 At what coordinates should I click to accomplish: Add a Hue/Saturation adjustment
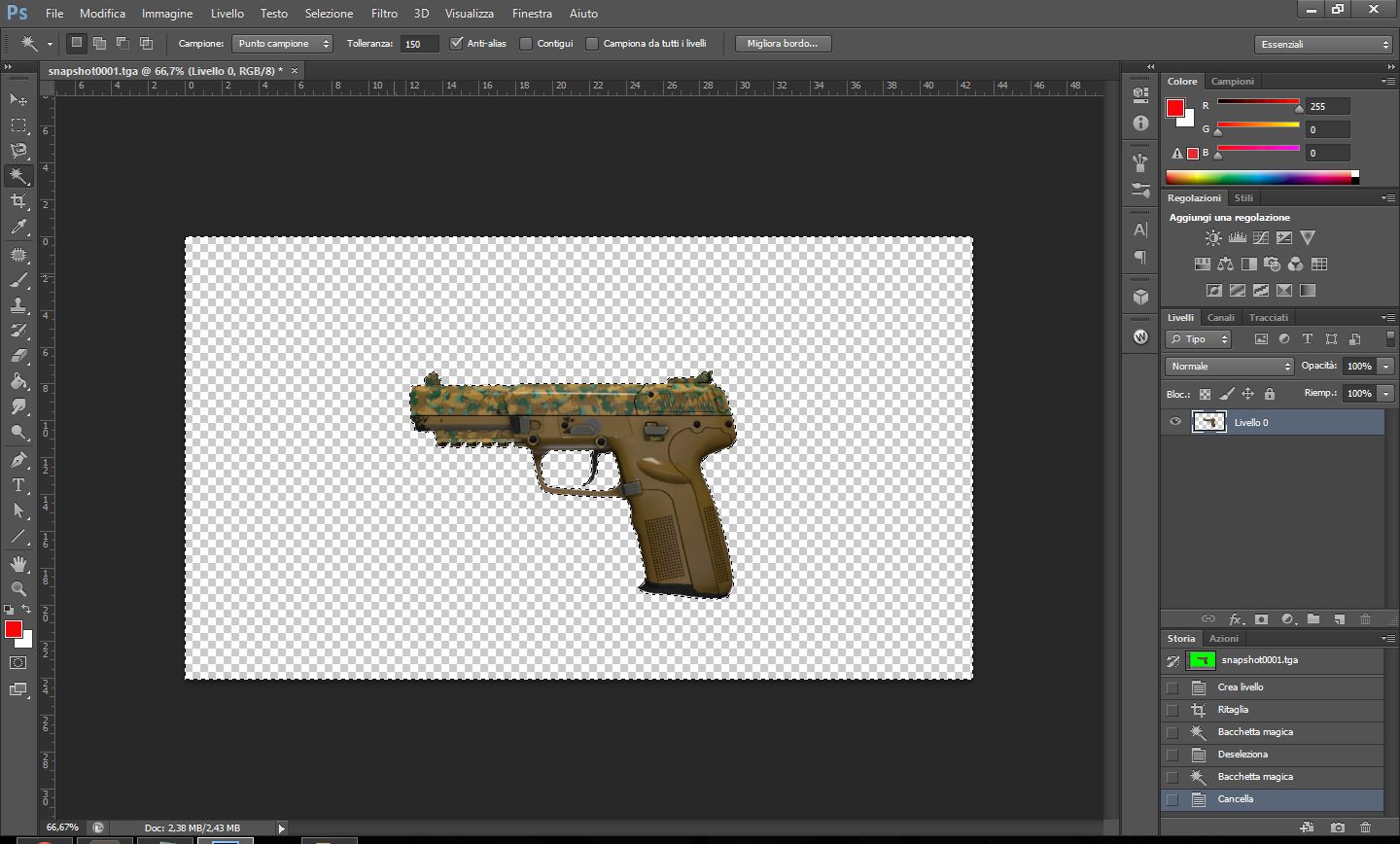(x=1202, y=264)
